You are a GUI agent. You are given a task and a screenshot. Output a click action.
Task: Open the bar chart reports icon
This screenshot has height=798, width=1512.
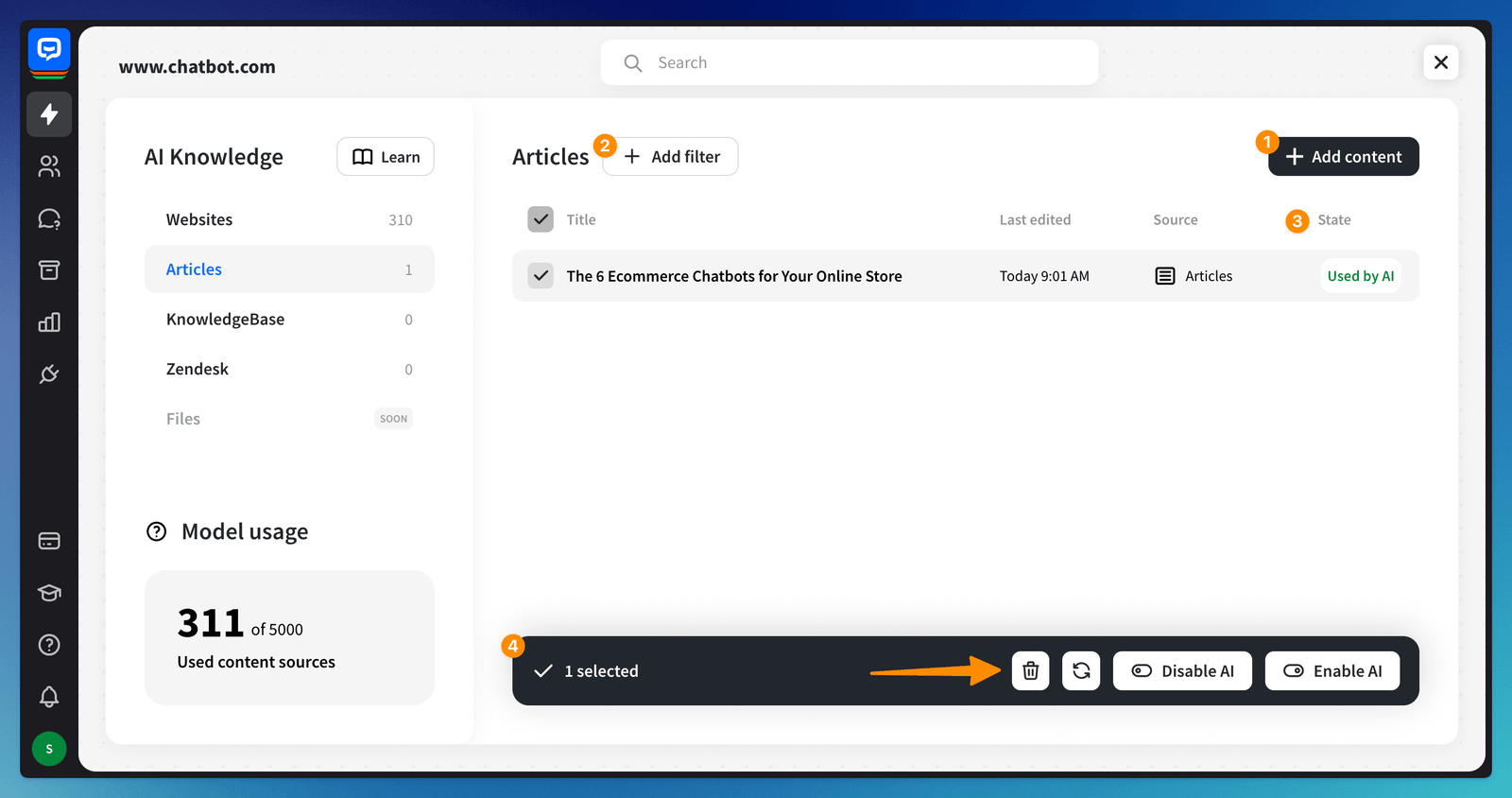pyautogui.click(x=49, y=322)
